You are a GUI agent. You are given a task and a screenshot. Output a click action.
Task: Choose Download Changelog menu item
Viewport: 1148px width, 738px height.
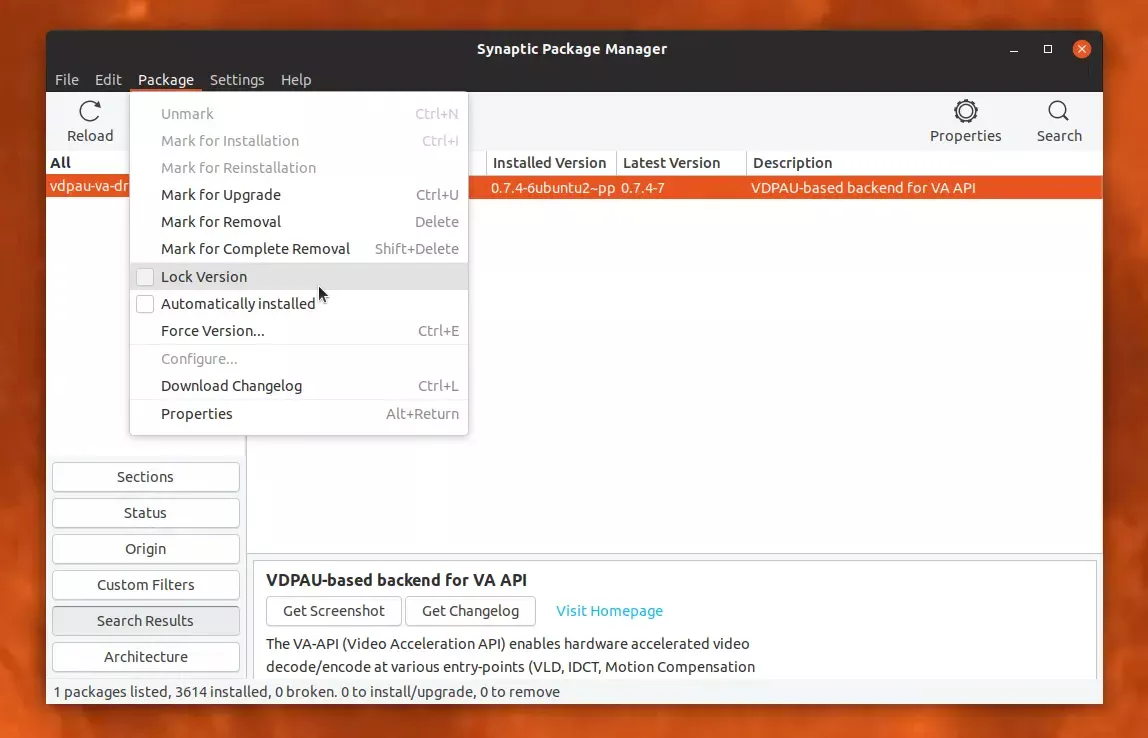point(231,386)
